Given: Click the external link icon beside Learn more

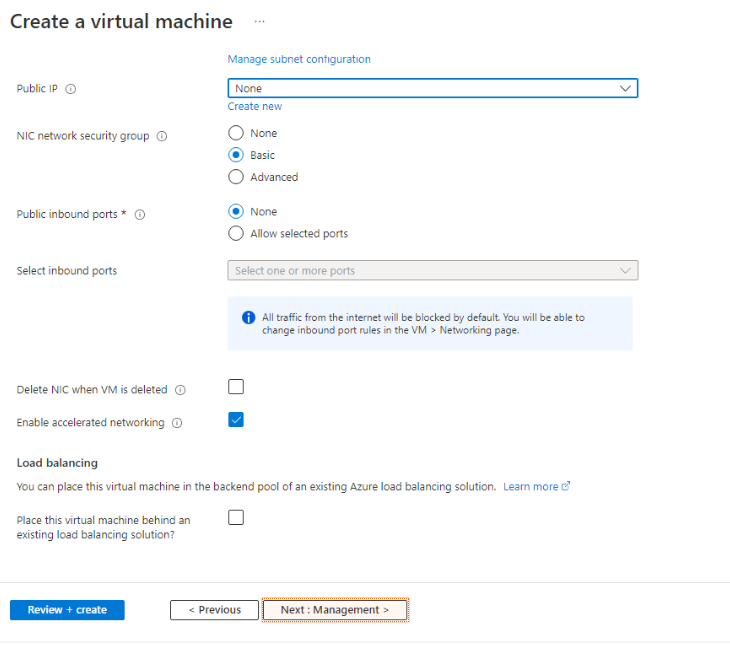Looking at the screenshot, I should pos(566,486).
